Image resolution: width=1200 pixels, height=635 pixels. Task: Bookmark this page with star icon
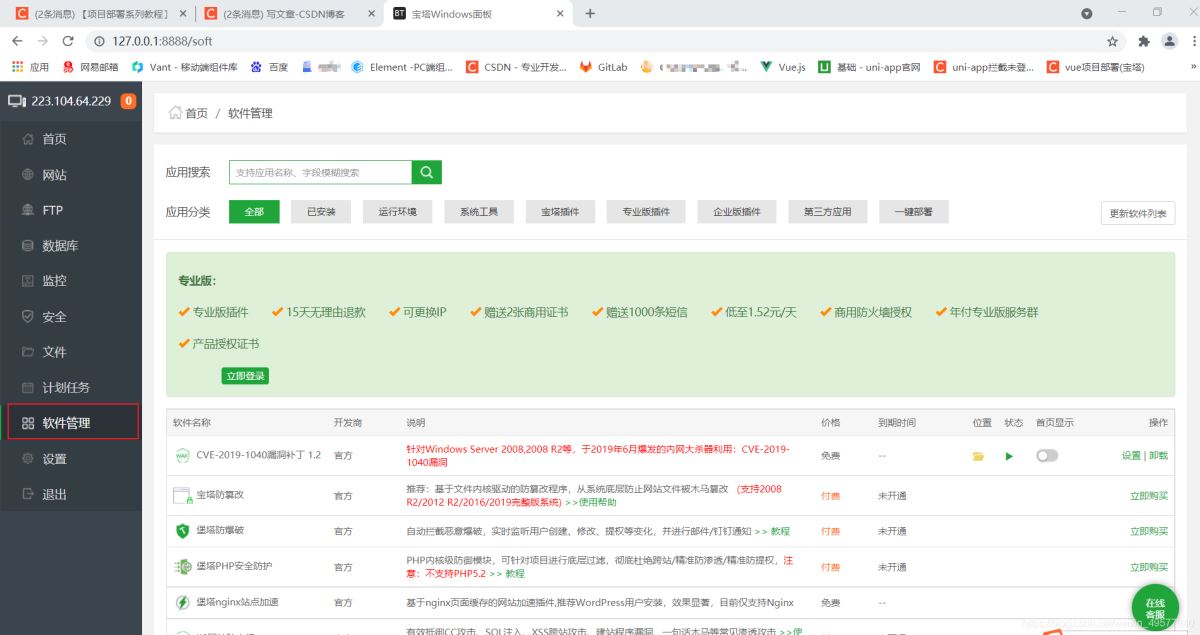click(1112, 41)
